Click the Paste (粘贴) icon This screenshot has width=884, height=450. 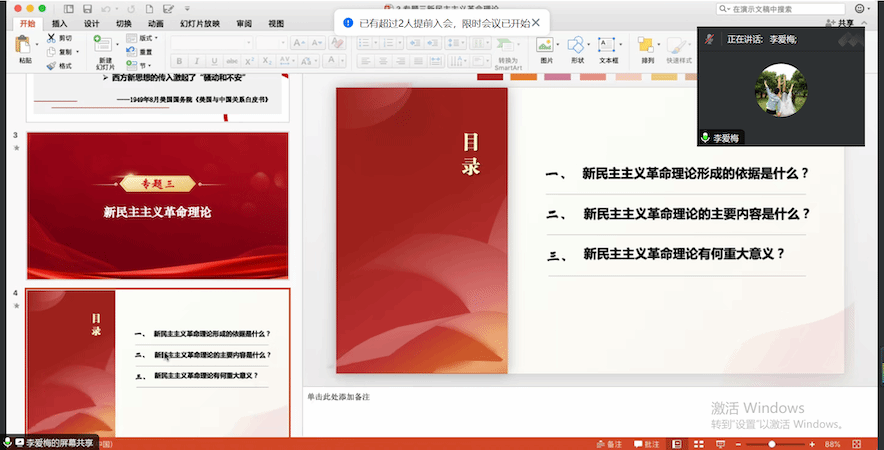click(x=25, y=46)
